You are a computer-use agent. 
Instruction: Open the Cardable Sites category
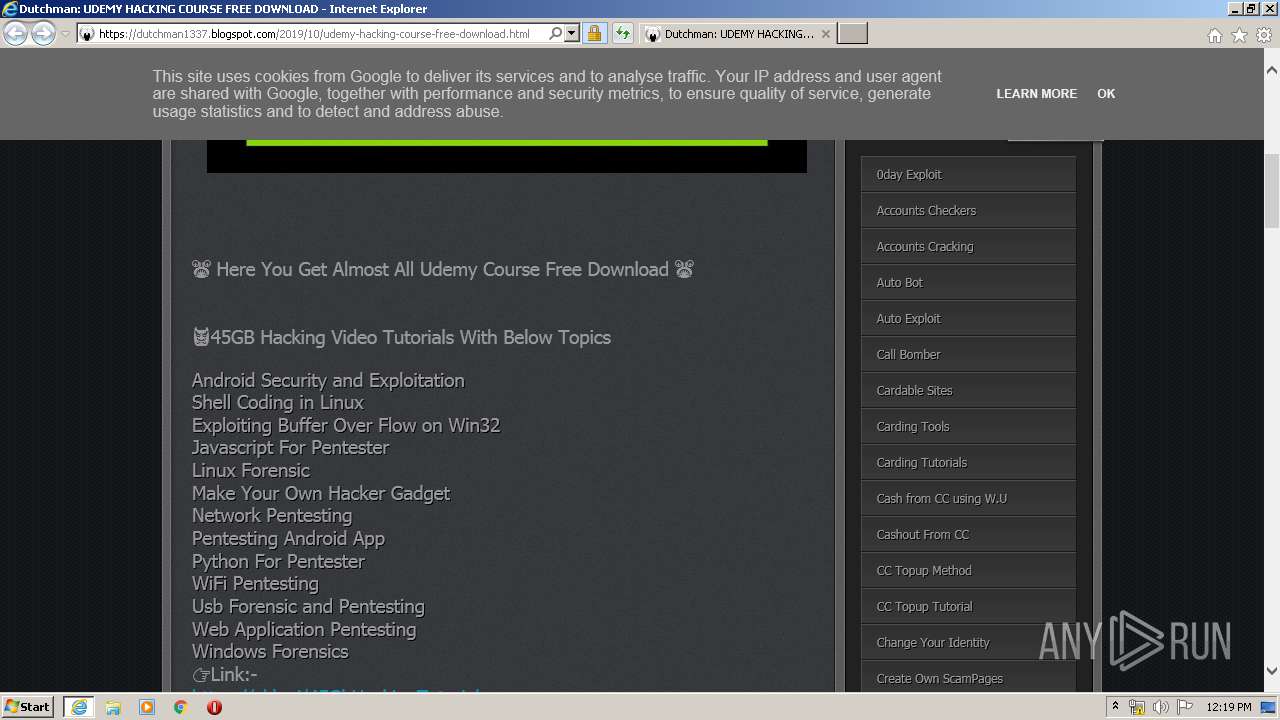[x=968, y=390]
